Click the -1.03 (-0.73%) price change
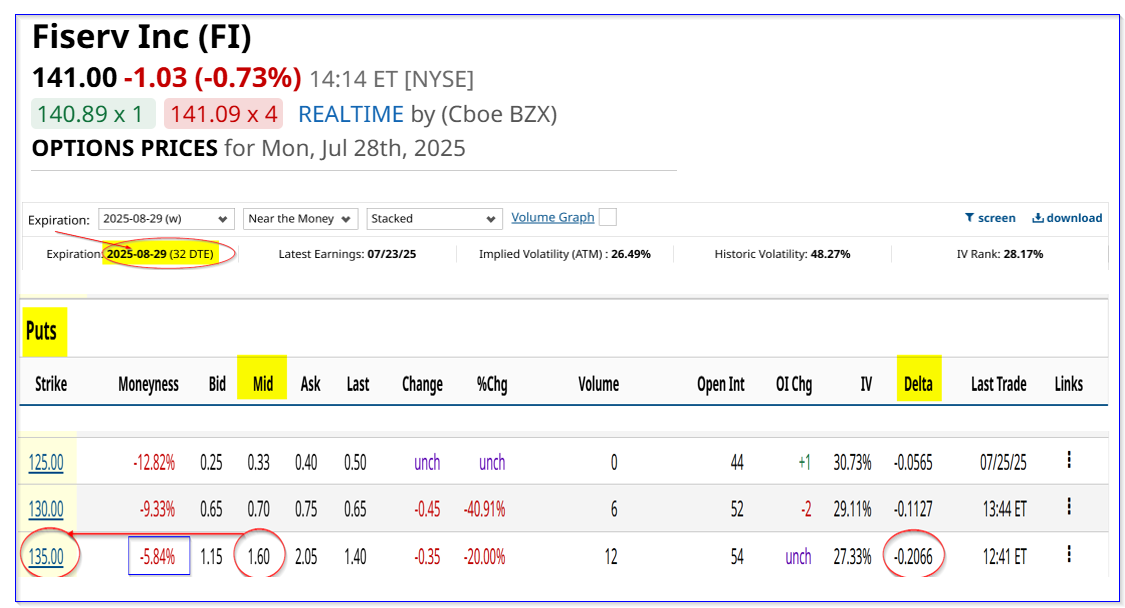 coord(212,78)
